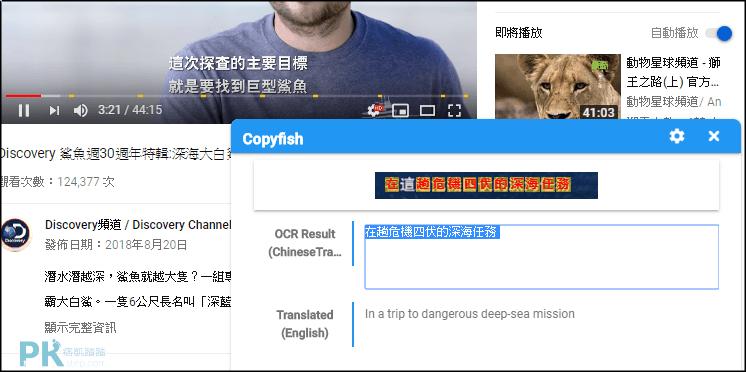Click the OCR Result label
746x372 pixels.
(x=305, y=243)
